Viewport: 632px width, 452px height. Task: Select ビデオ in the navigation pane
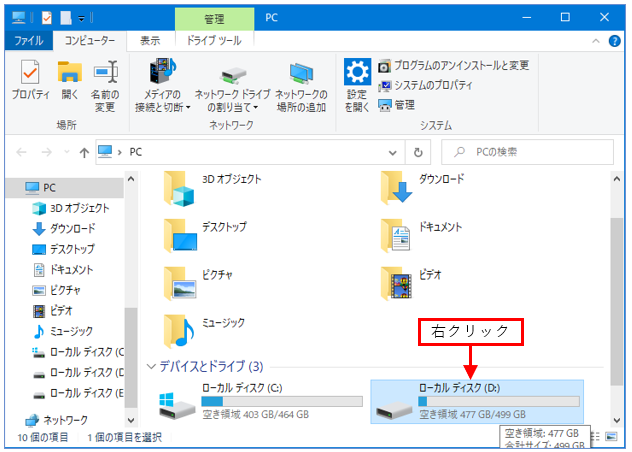[52, 311]
